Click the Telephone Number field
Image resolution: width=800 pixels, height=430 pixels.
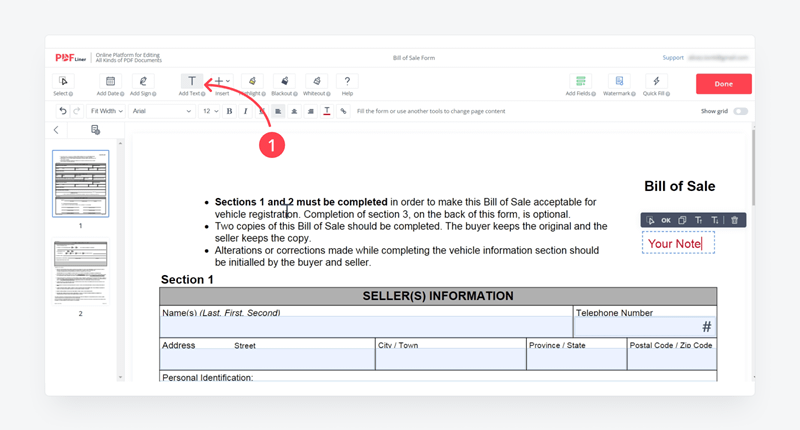(x=645, y=326)
